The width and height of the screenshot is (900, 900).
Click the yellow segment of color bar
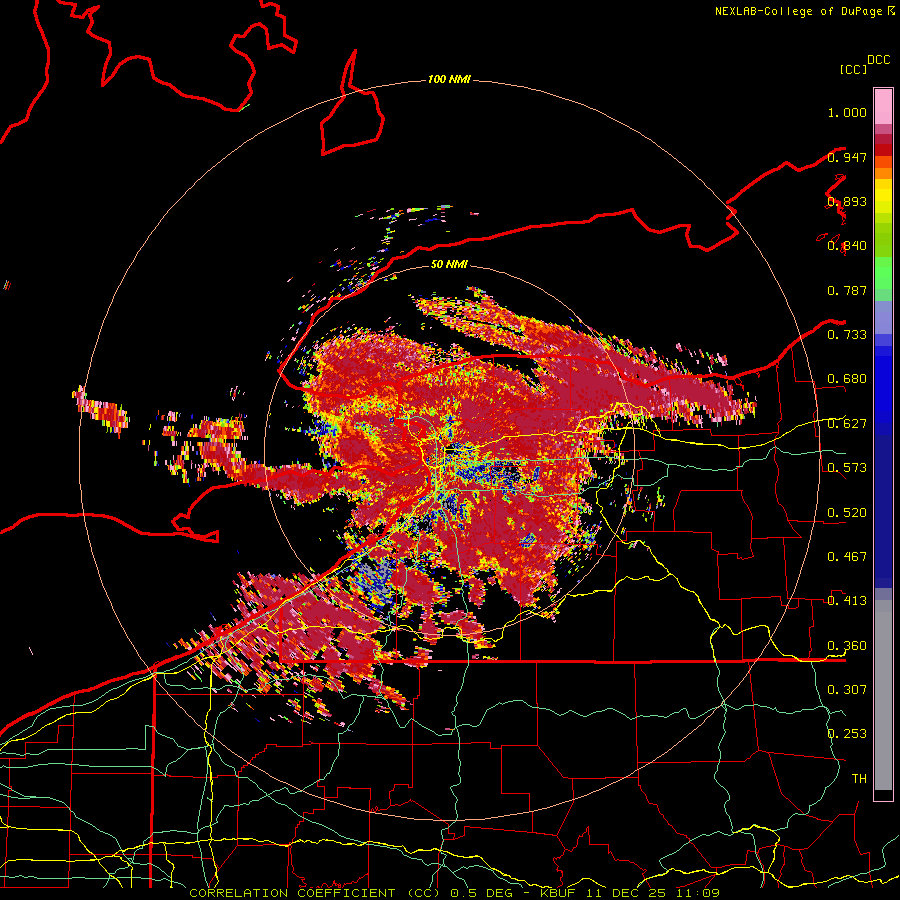coord(883,198)
